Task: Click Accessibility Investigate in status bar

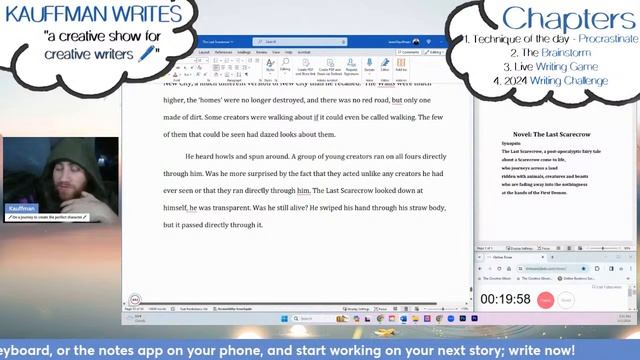Action: coord(233,309)
